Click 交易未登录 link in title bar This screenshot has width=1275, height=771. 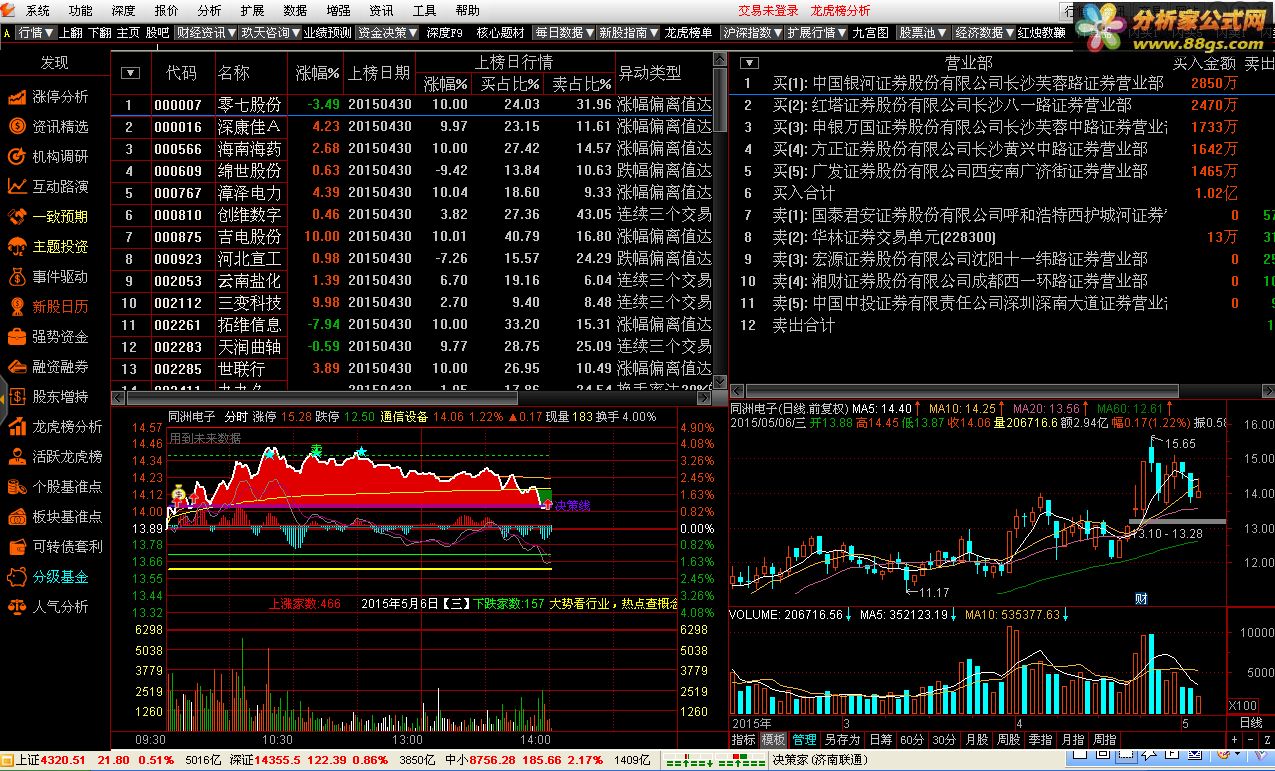769,11
